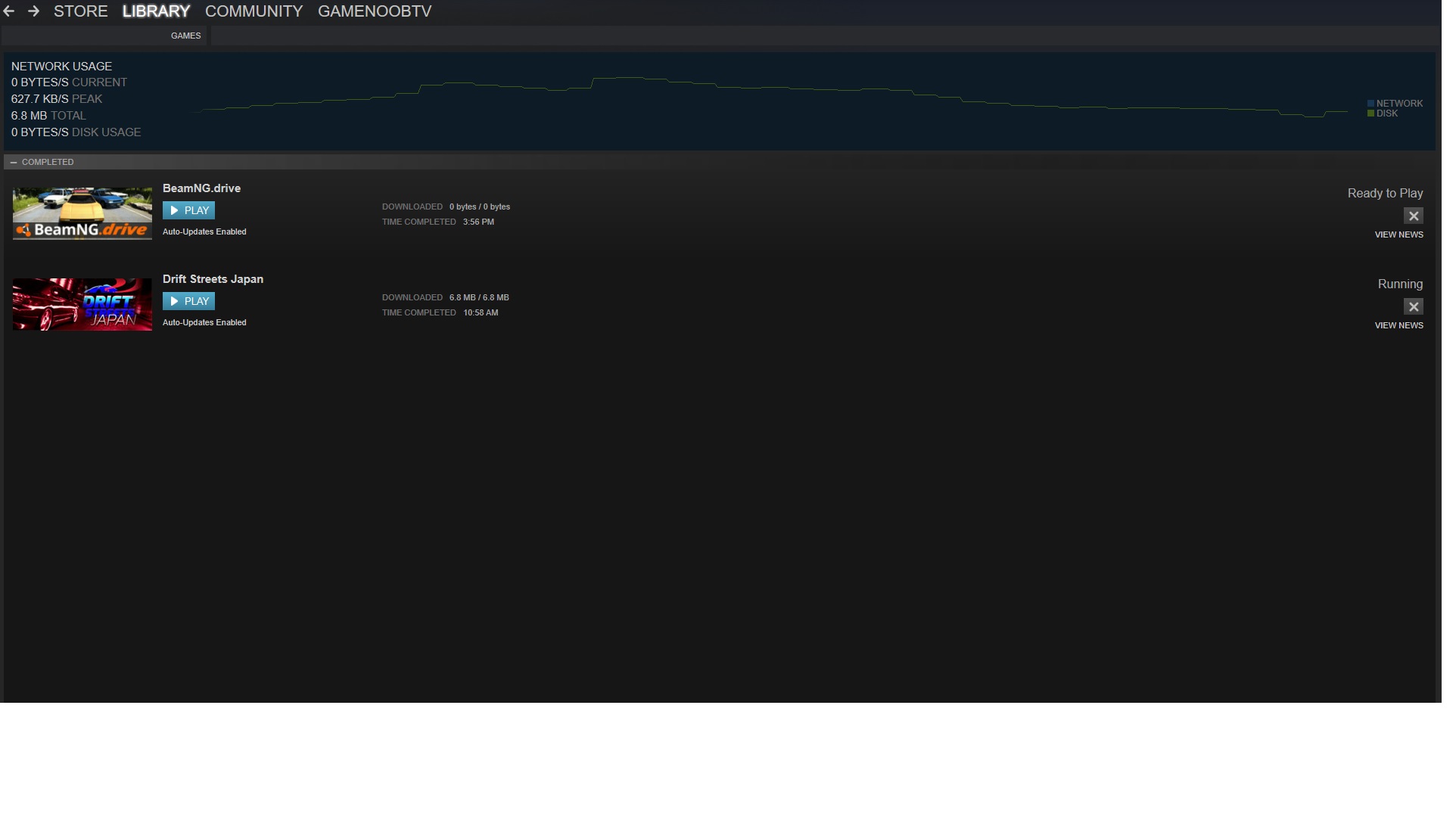Screen dimensions: 1456x817
Task: Open the STORE section
Action: (x=81, y=11)
